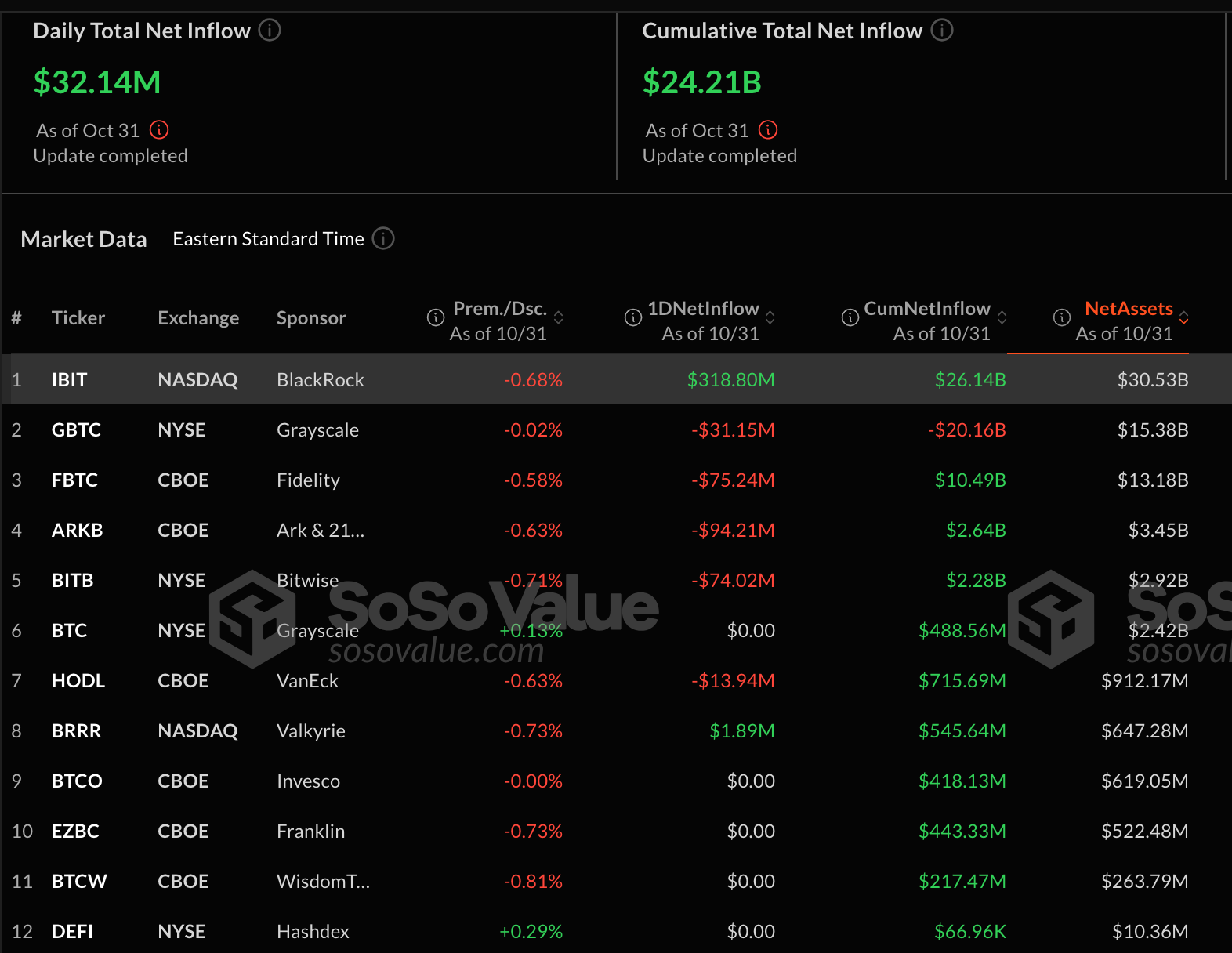Viewport: 1232px width, 953px height.
Task: Open the BITB ticker link
Action: [72, 580]
